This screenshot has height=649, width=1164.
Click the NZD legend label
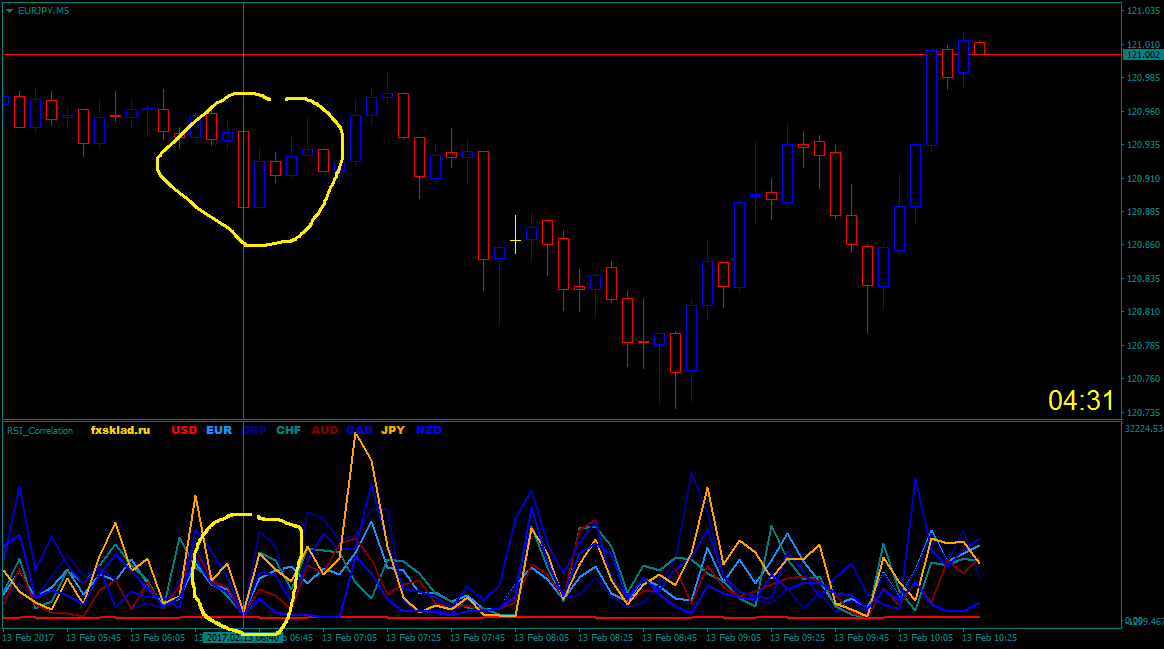(428, 431)
